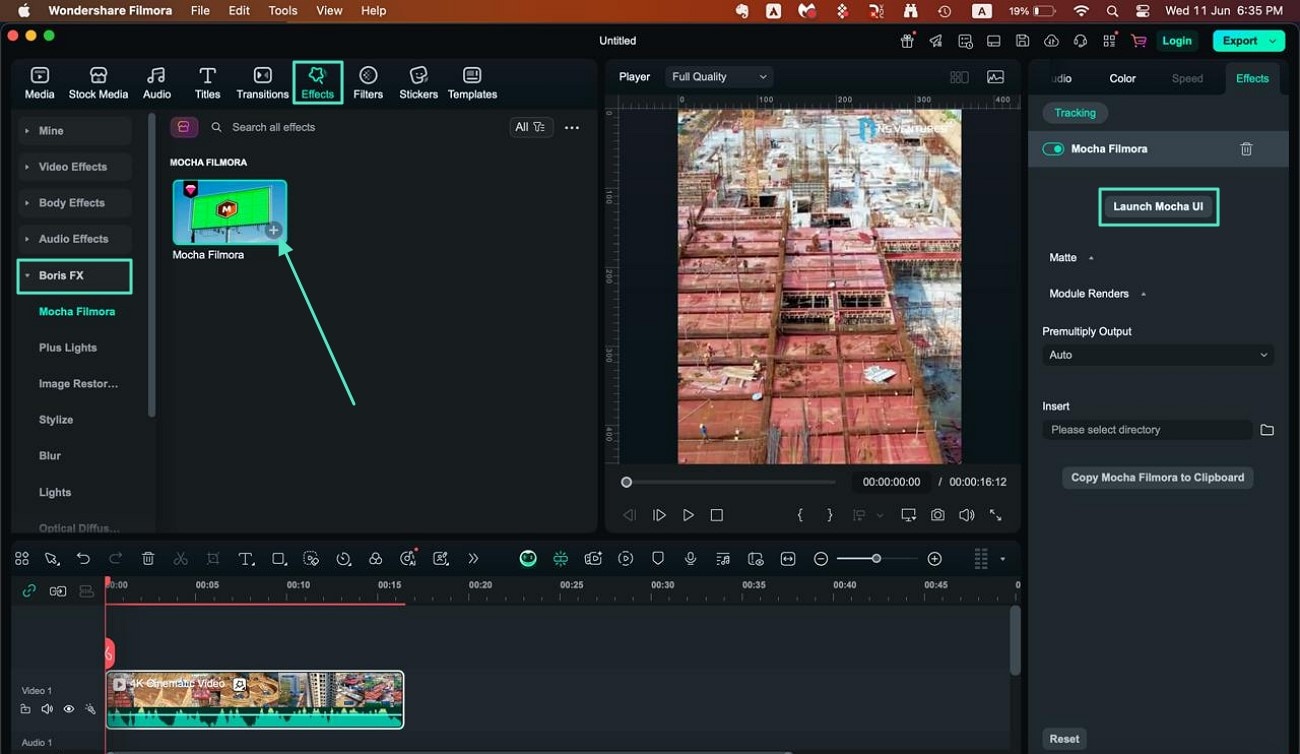Click the speed clock icon in timeline toolbar
1300x754 pixels.
point(344,559)
